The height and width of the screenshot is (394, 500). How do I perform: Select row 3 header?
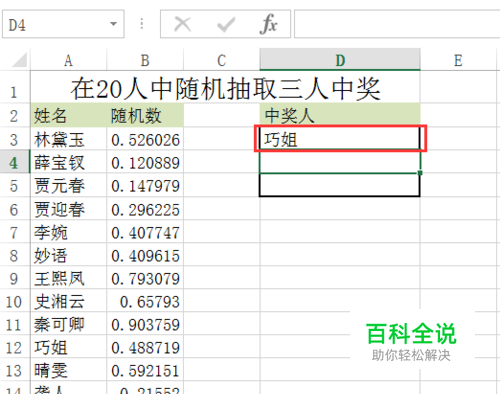(14, 139)
